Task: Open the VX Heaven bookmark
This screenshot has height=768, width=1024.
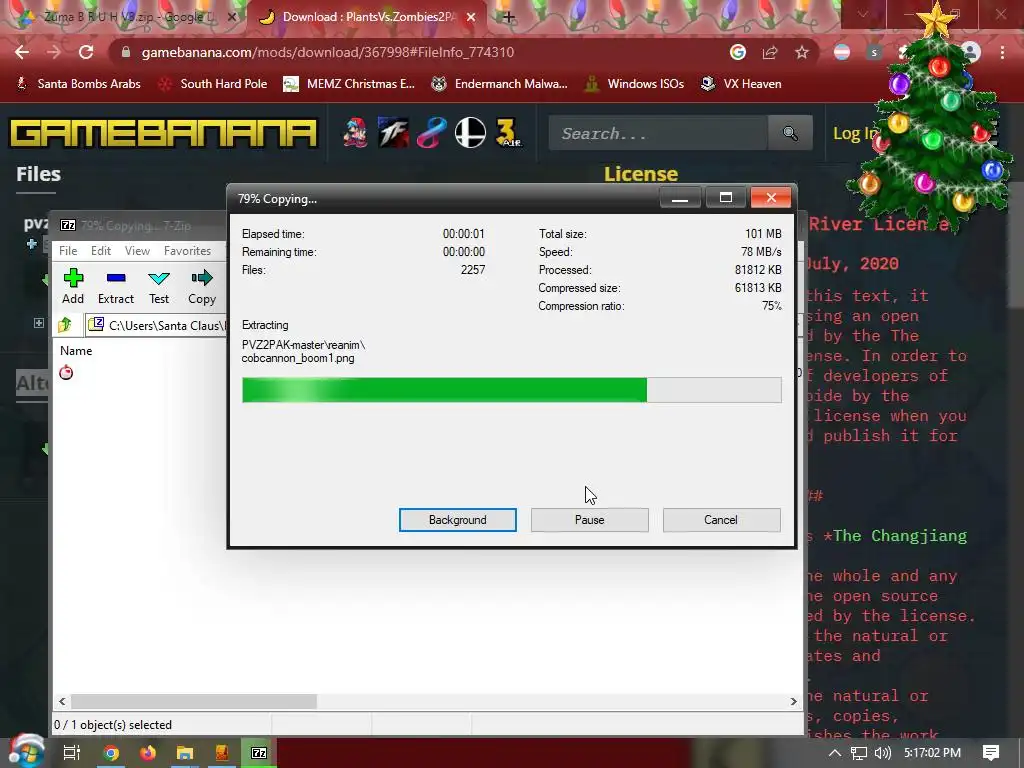Action: 741,84
